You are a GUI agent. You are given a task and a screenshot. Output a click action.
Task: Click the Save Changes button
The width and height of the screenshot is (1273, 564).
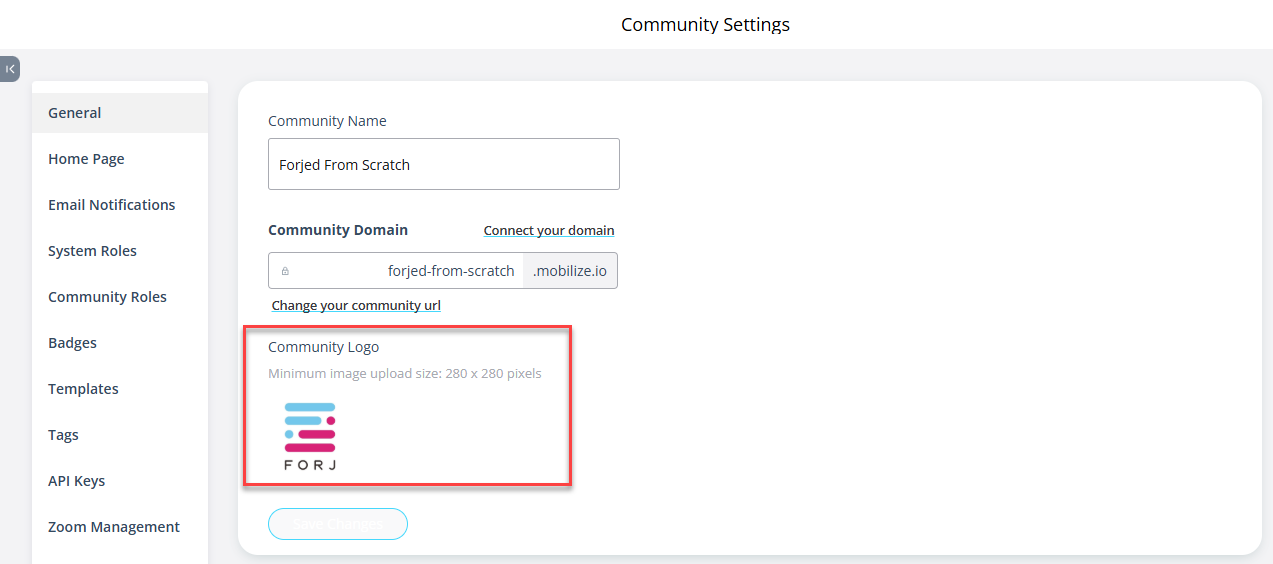(338, 524)
